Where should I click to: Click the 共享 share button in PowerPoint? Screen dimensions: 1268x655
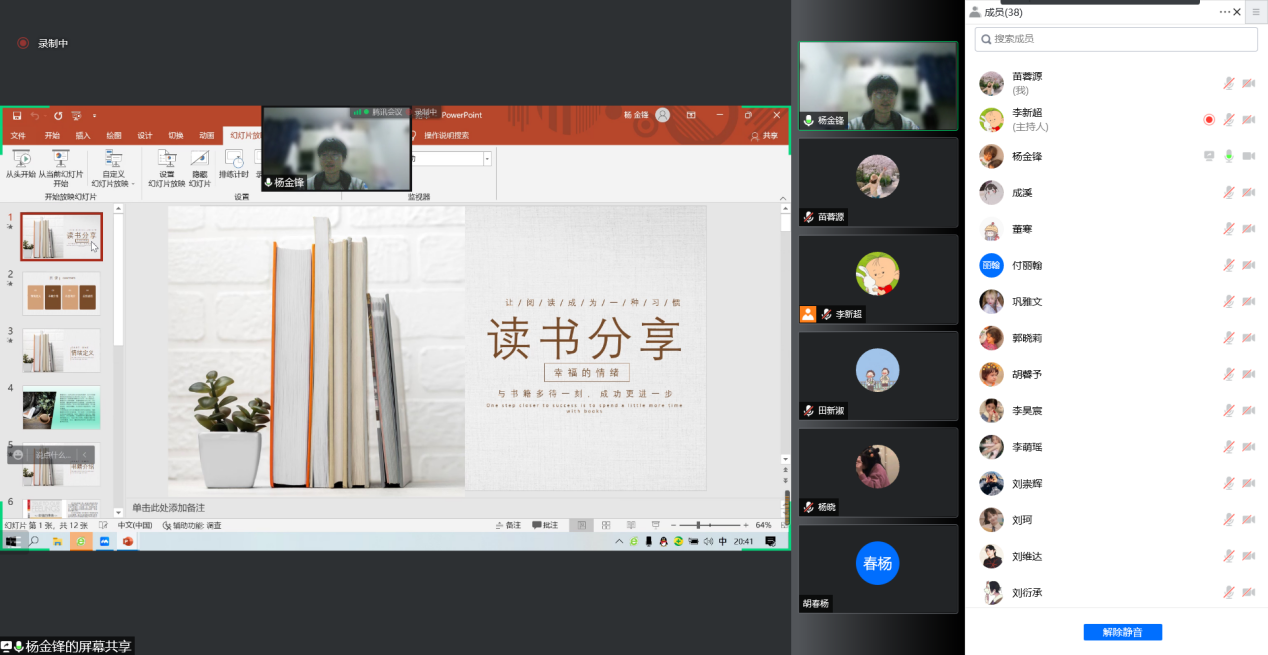point(765,136)
